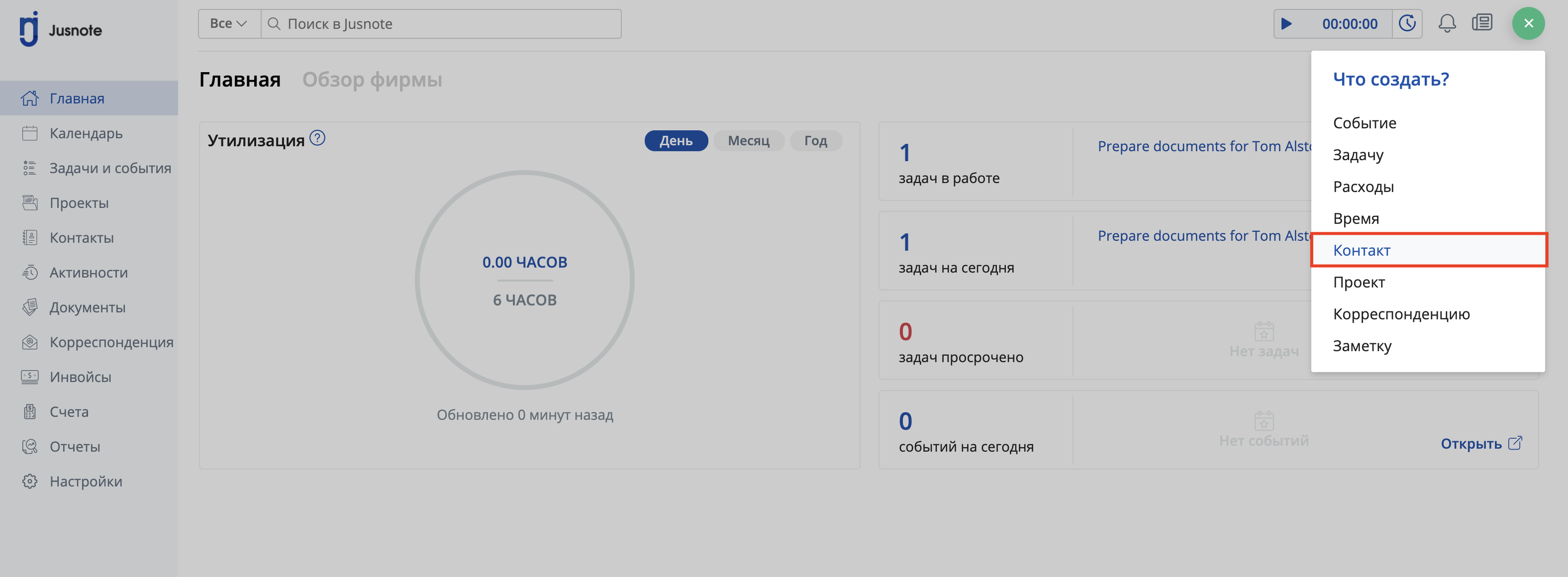Open notifications bell icon

point(1447,24)
